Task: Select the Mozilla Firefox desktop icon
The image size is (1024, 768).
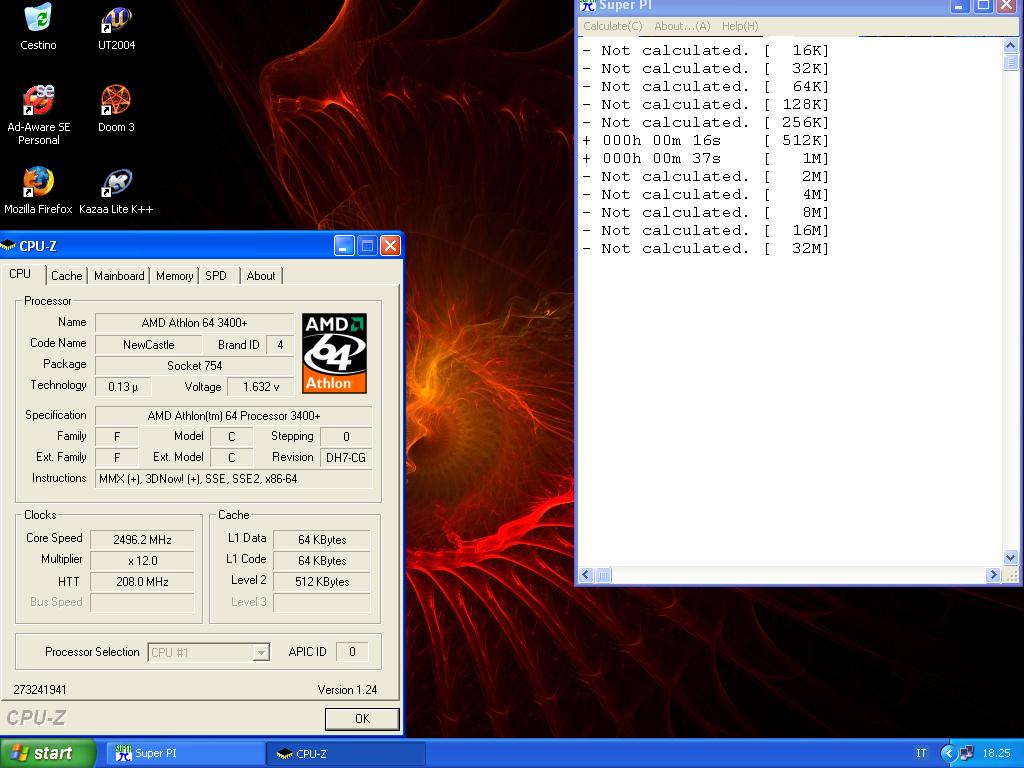Action: pos(38,191)
